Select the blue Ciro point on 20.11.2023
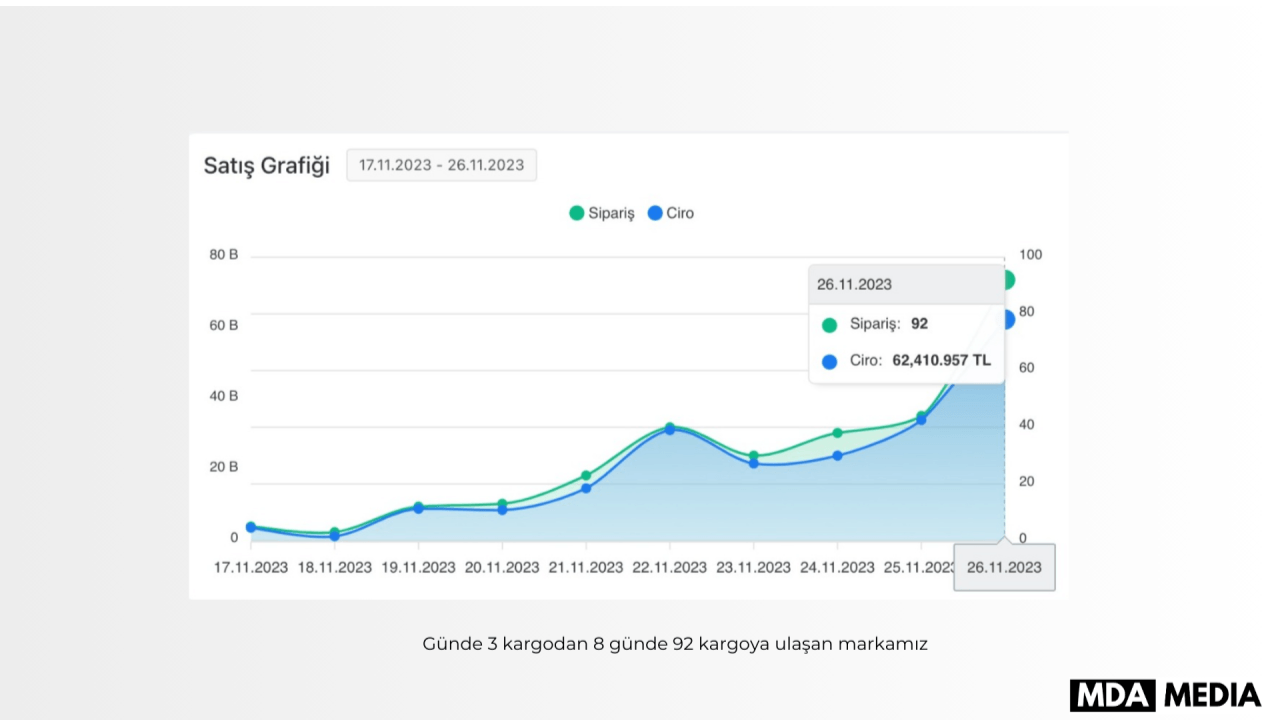The width and height of the screenshot is (1280, 720). [502, 510]
